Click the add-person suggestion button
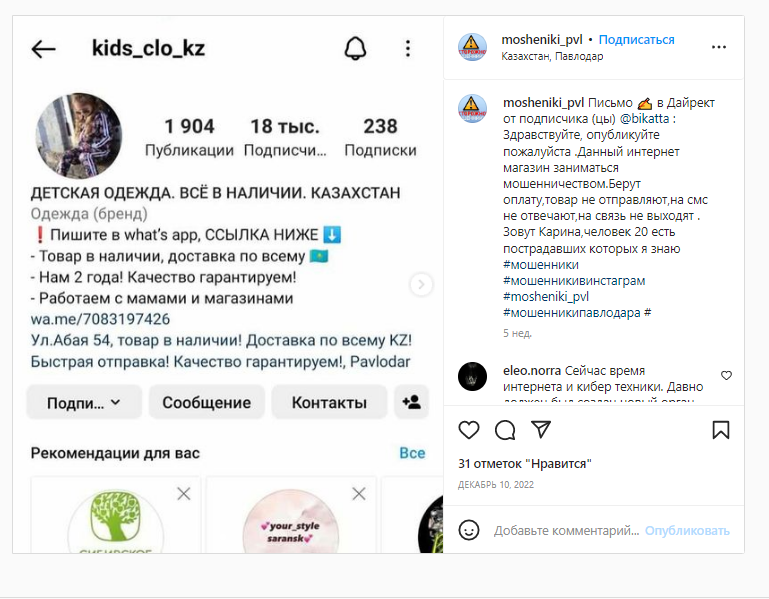769x599 pixels. coord(411,402)
